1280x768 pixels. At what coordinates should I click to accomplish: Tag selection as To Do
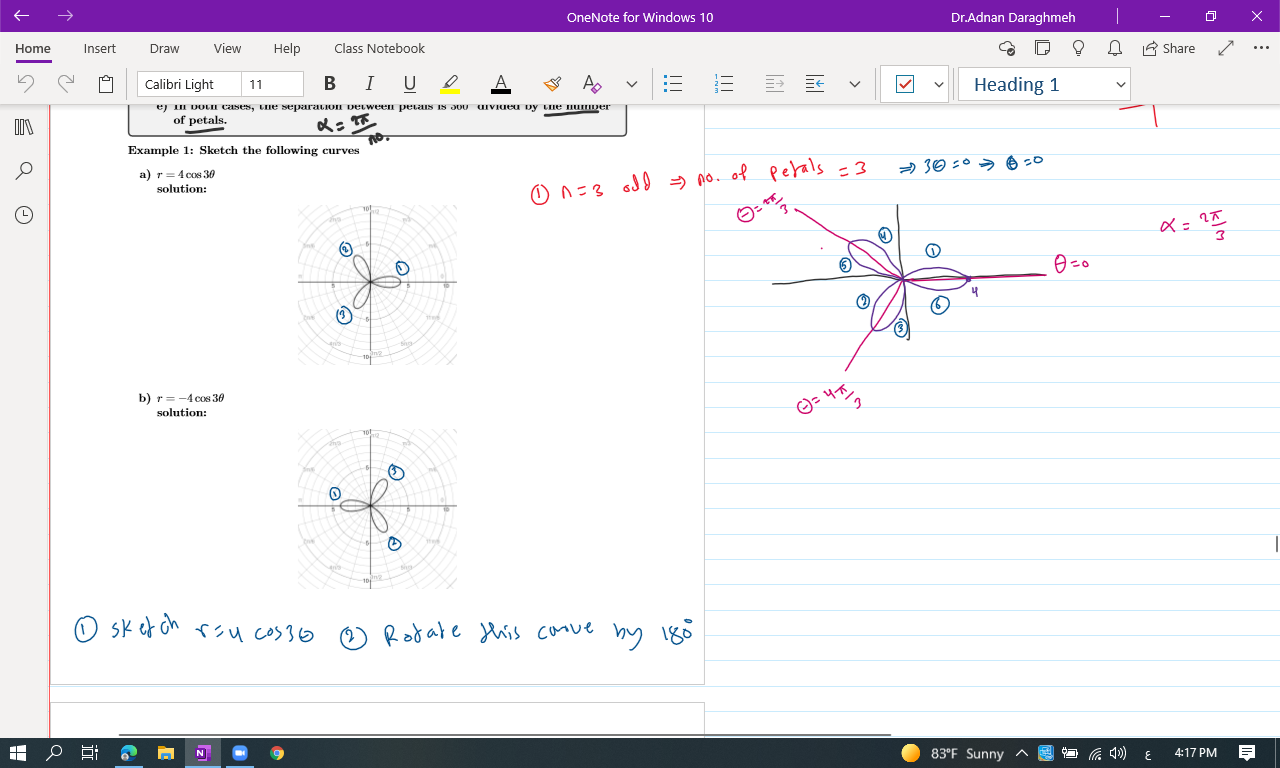click(x=905, y=84)
